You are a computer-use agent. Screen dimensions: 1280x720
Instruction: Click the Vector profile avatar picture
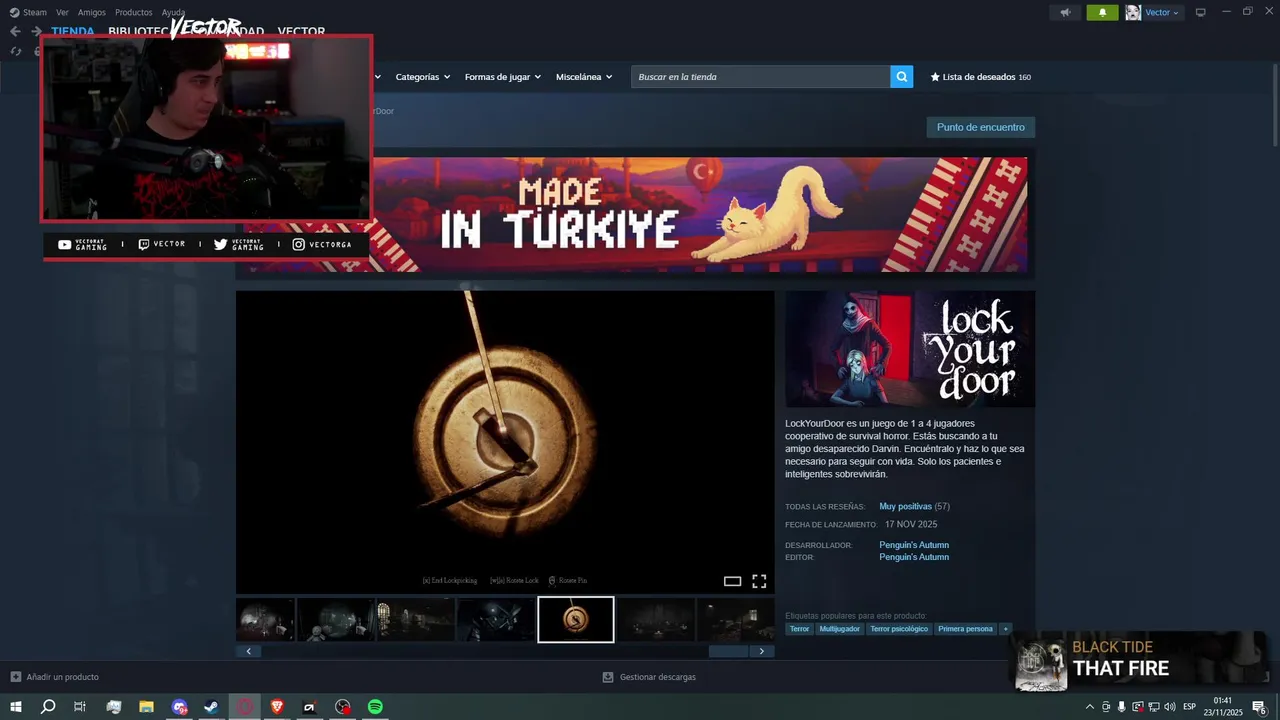point(1133,13)
